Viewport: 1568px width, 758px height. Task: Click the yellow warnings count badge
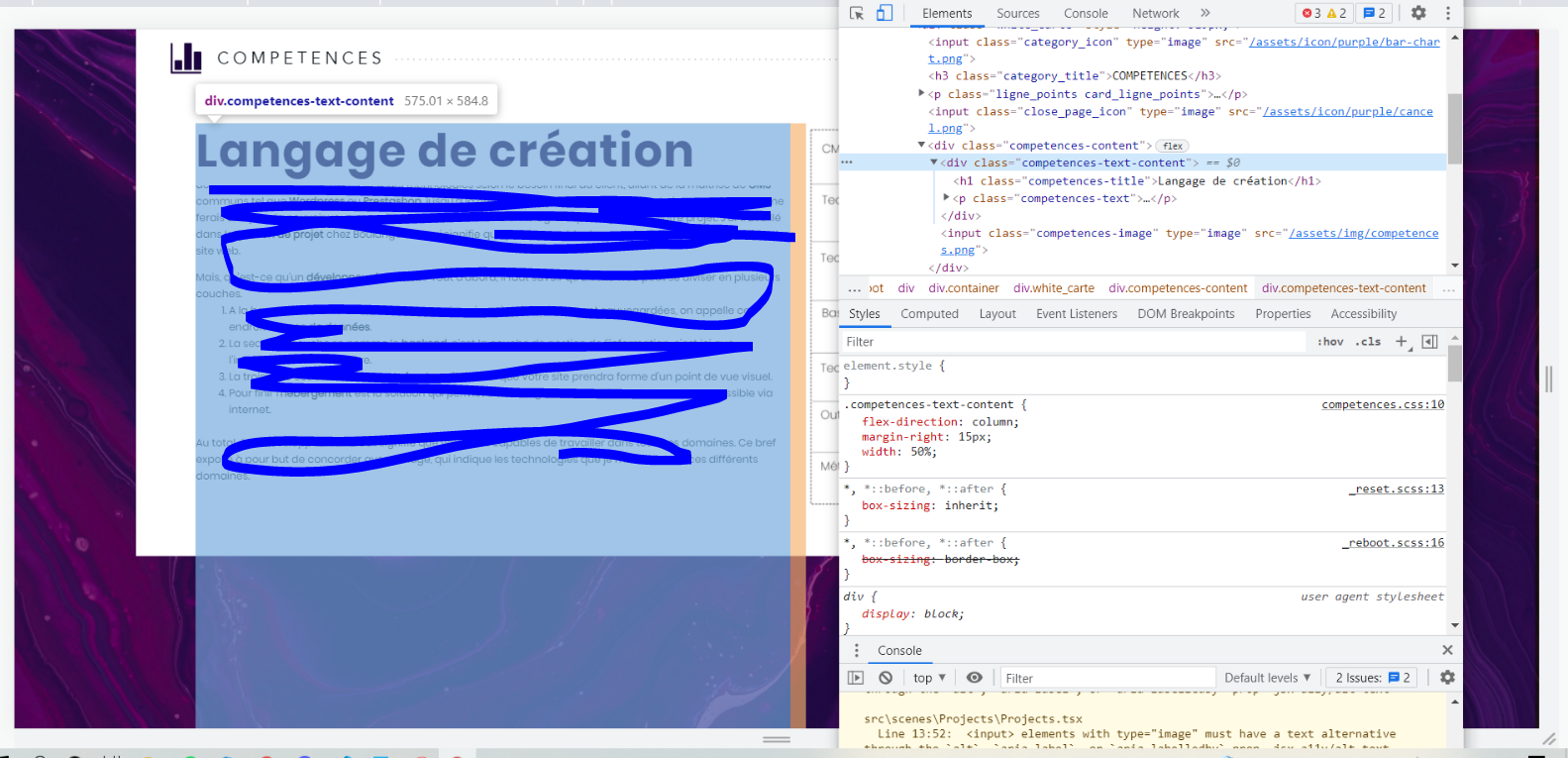tap(1336, 13)
